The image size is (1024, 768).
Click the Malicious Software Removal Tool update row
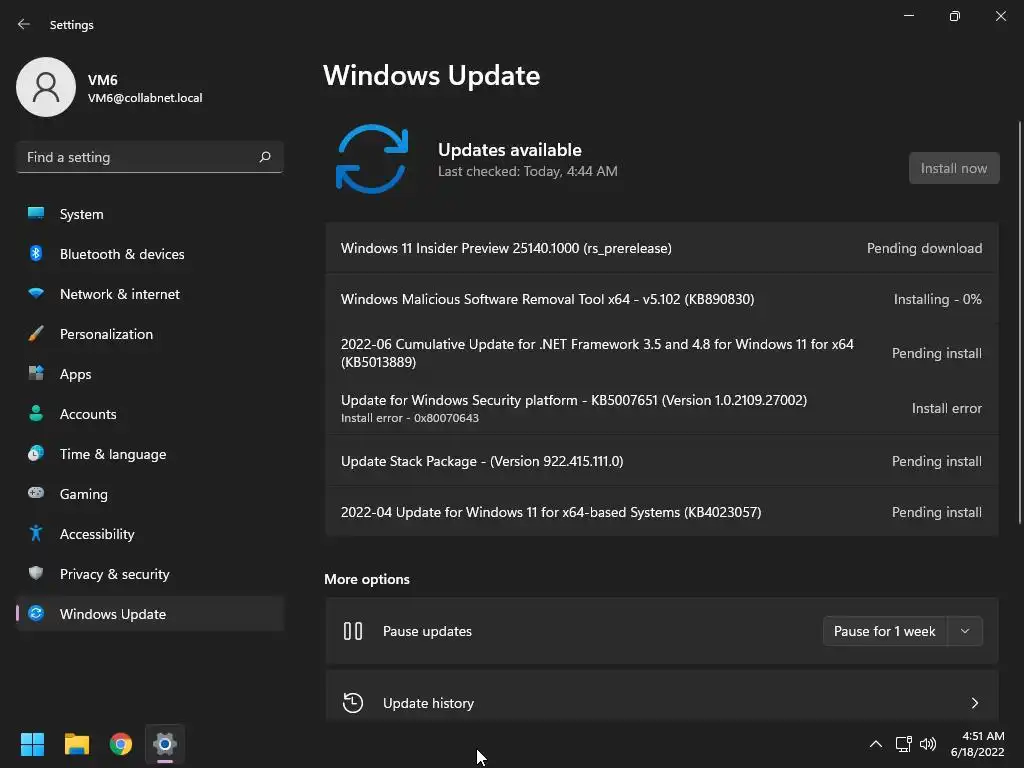click(x=662, y=299)
